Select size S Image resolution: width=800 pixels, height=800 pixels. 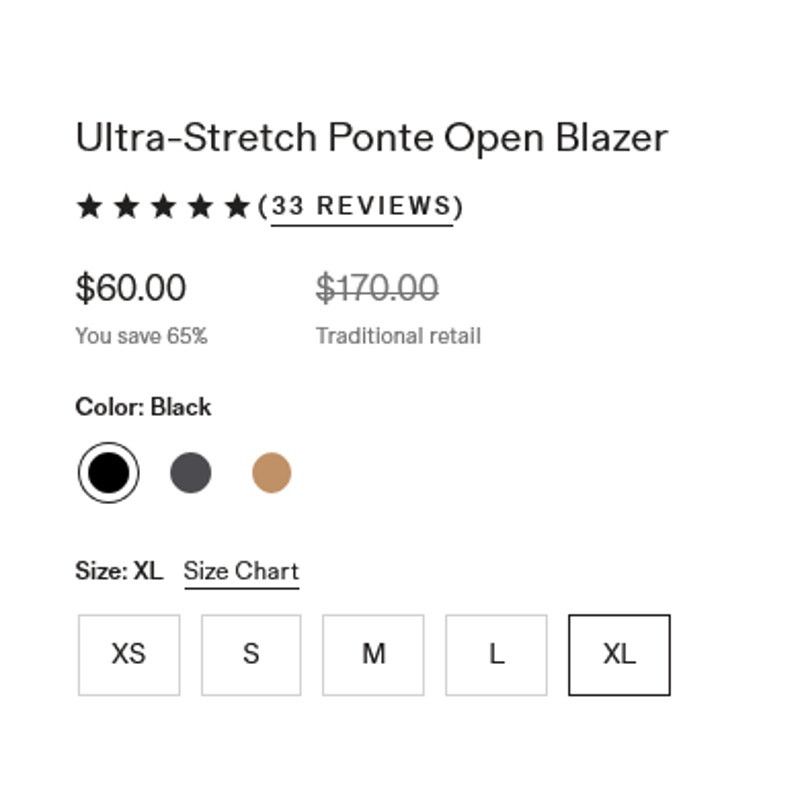[x=251, y=655]
